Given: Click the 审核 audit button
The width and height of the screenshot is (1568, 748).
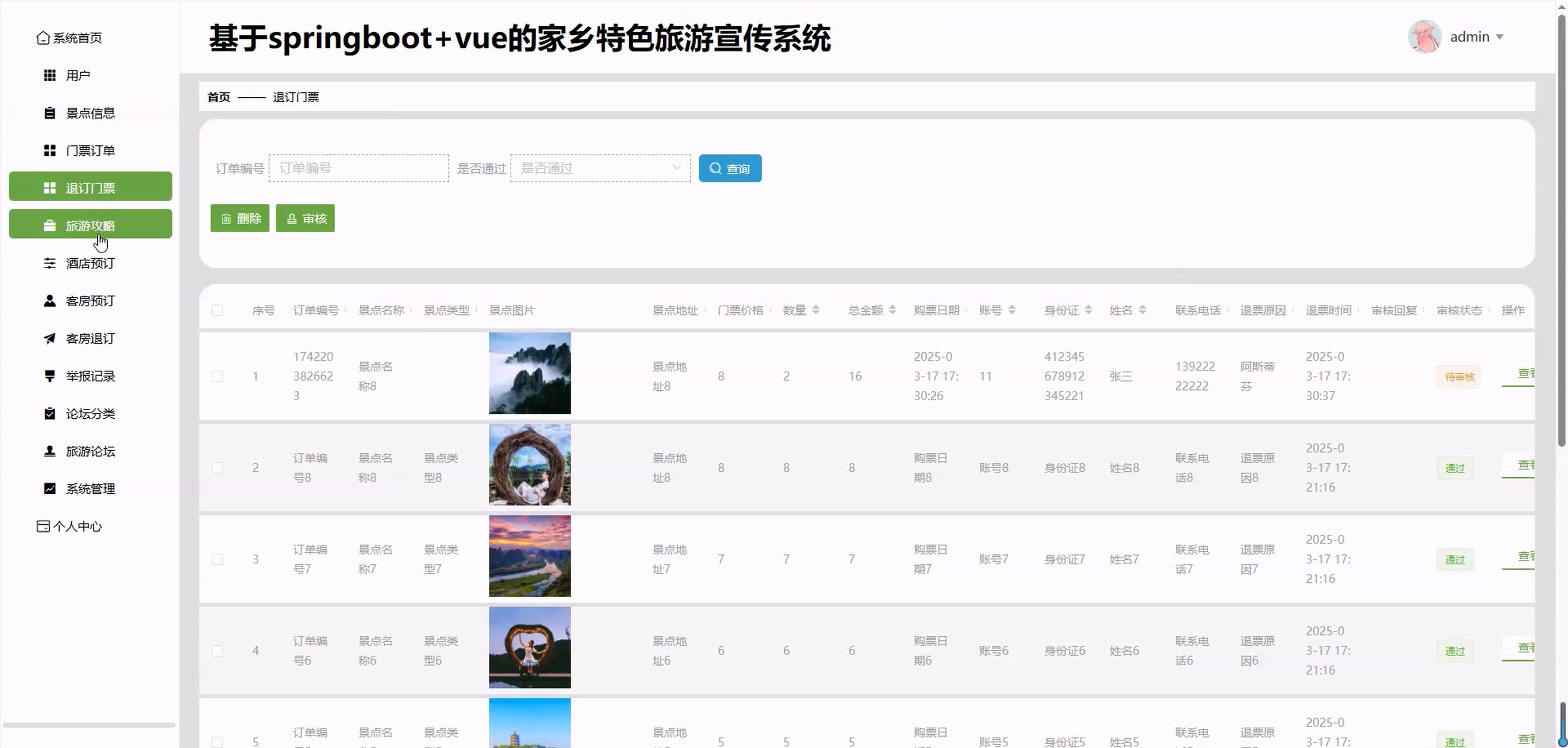Looking at the screenshot, I should pos(305,219).
